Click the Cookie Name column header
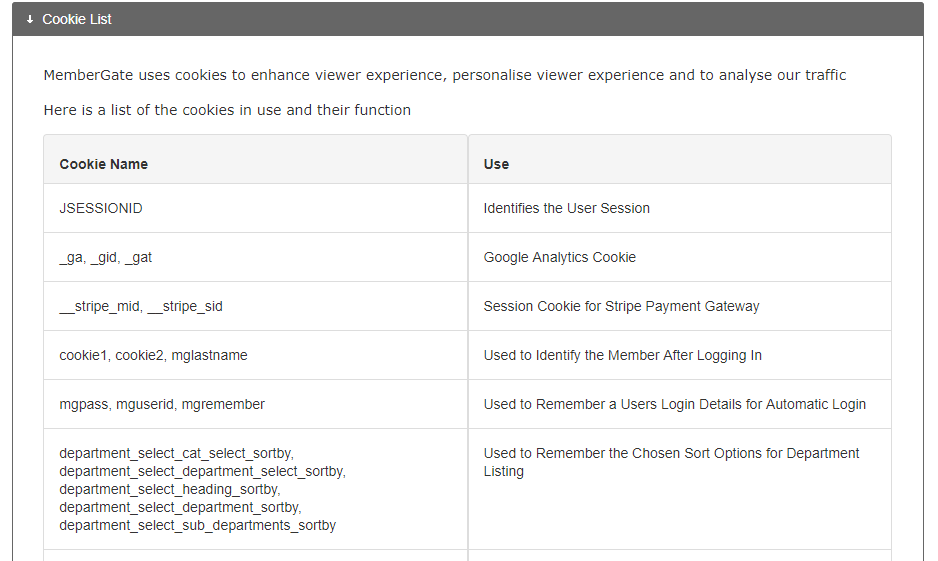This screenshot has height=561, width=938. [104, 164]
